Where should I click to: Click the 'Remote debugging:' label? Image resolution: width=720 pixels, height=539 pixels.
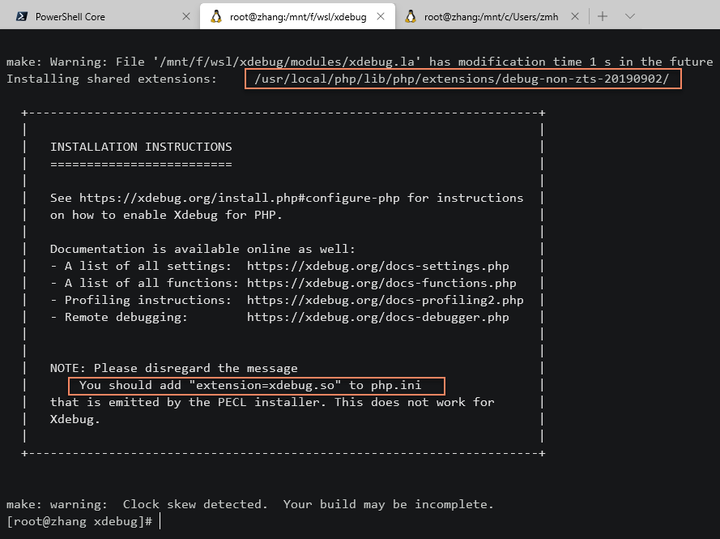tap(126, 317)
